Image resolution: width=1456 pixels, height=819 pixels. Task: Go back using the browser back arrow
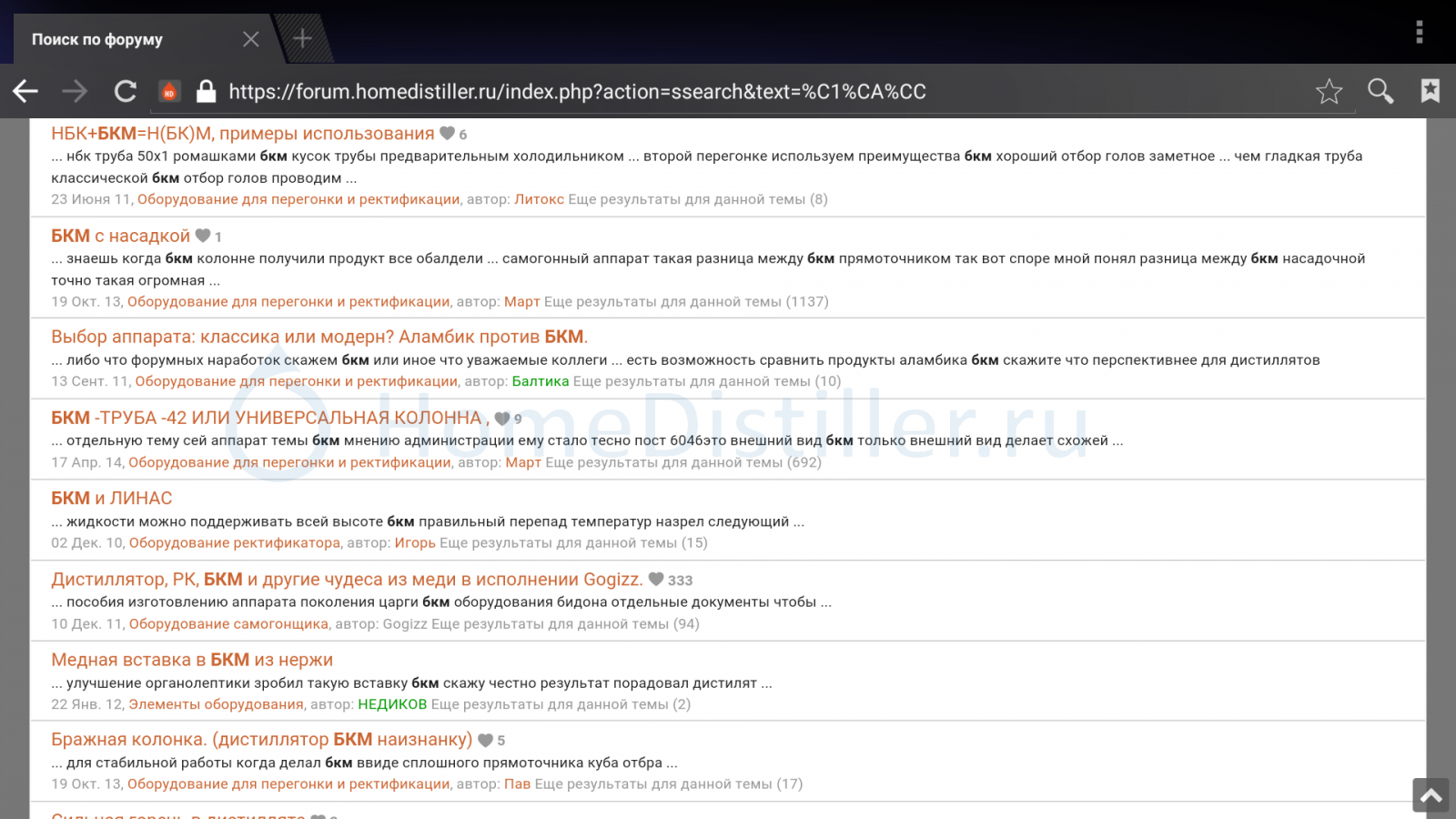25,91
